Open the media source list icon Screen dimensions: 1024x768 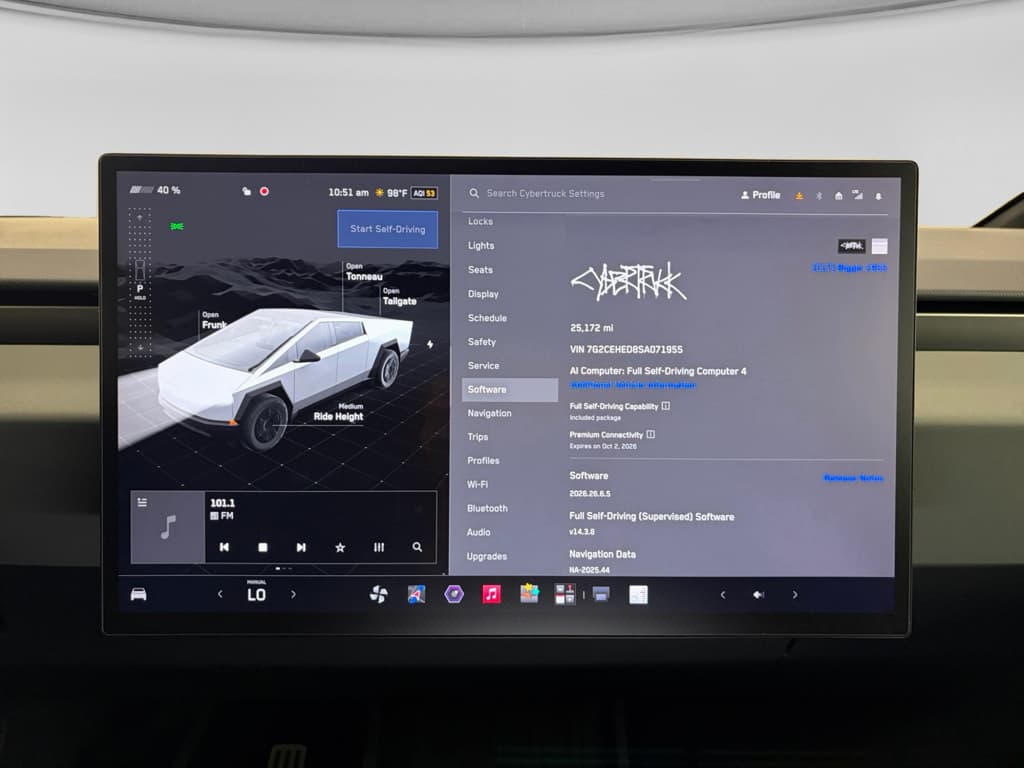pyautogui.click(x=142, y=502)
